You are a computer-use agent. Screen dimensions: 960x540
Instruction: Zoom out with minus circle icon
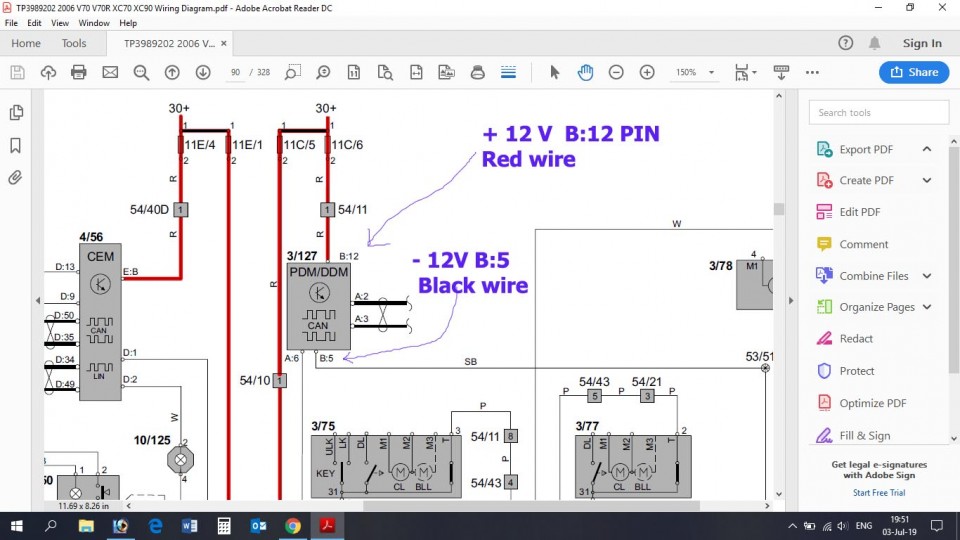616,72
